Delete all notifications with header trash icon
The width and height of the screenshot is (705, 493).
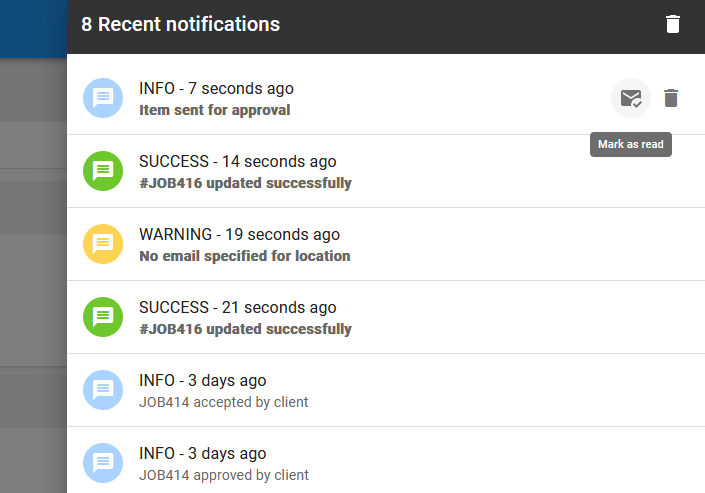673,24
